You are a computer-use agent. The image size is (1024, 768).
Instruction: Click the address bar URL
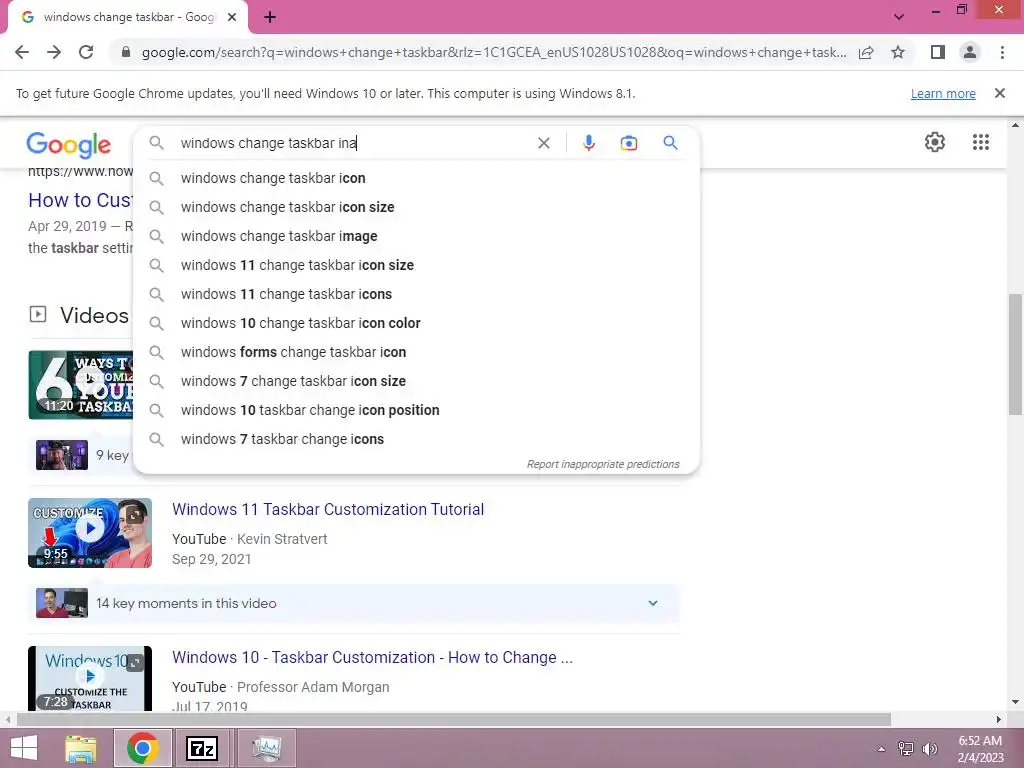(x=494, y=52)
